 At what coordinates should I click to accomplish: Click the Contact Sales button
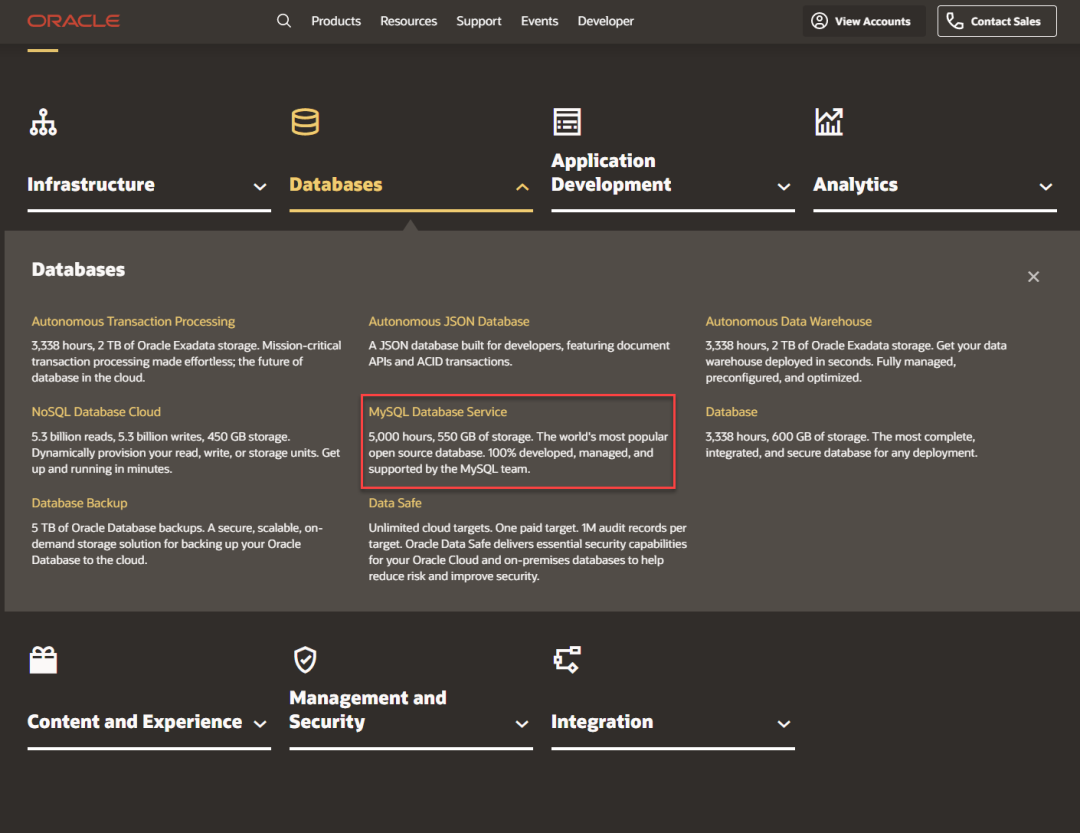click(997, 21)
